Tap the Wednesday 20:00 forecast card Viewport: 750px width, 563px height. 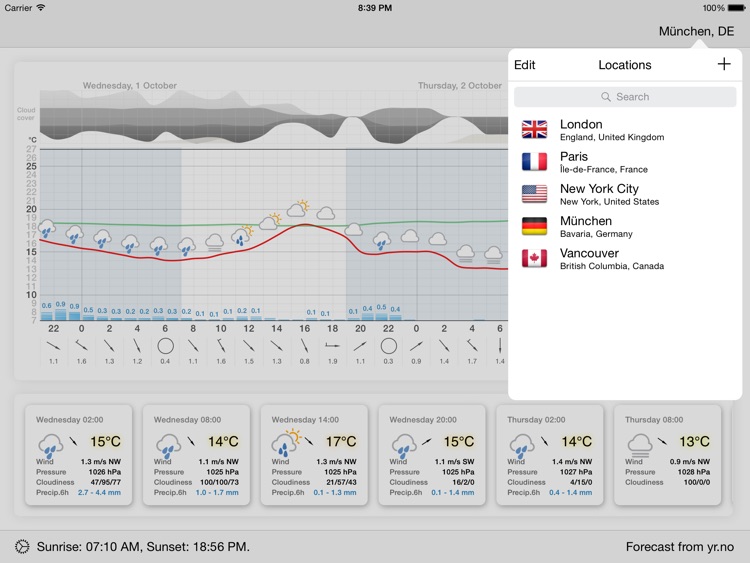pos(432,455)
